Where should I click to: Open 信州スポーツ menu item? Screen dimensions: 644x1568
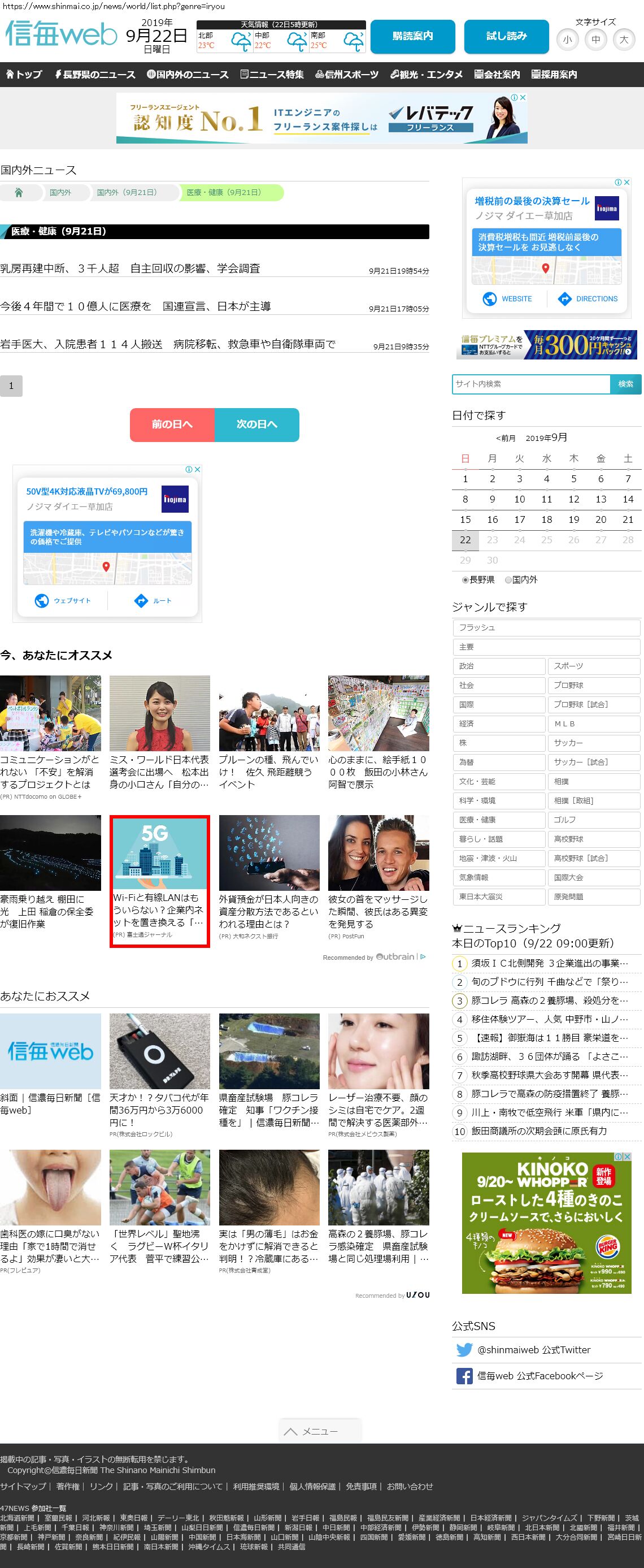click(347, 74)
